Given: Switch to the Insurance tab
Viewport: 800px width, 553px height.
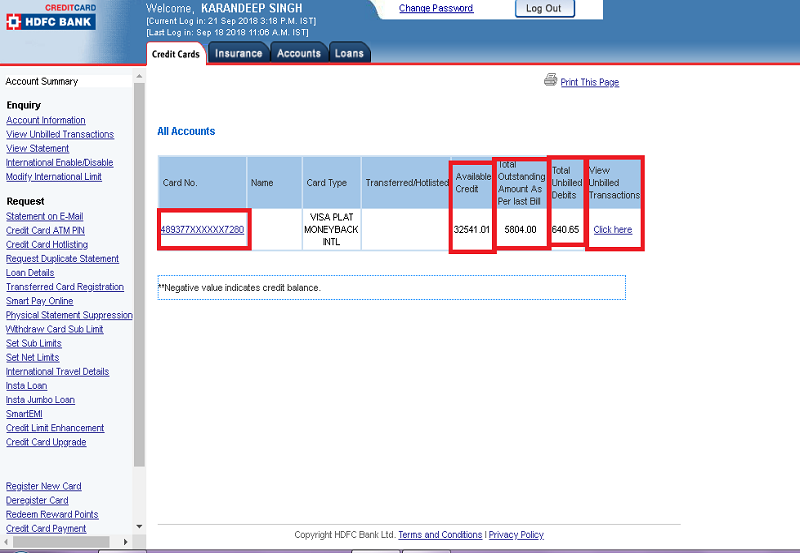Looking at the screenshot, I should (x=238, y=53).
